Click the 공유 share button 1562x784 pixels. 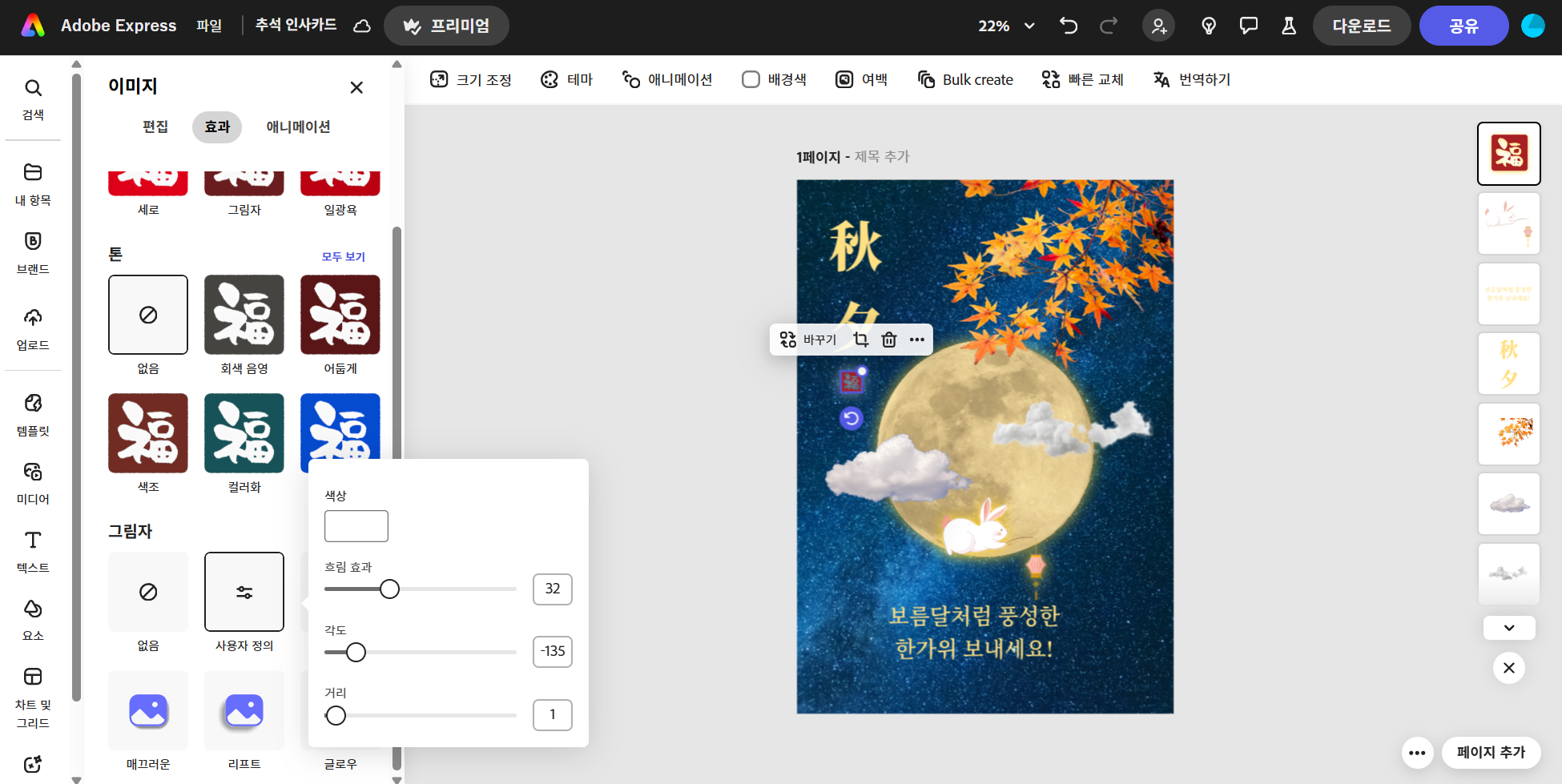coord(1464,26)
